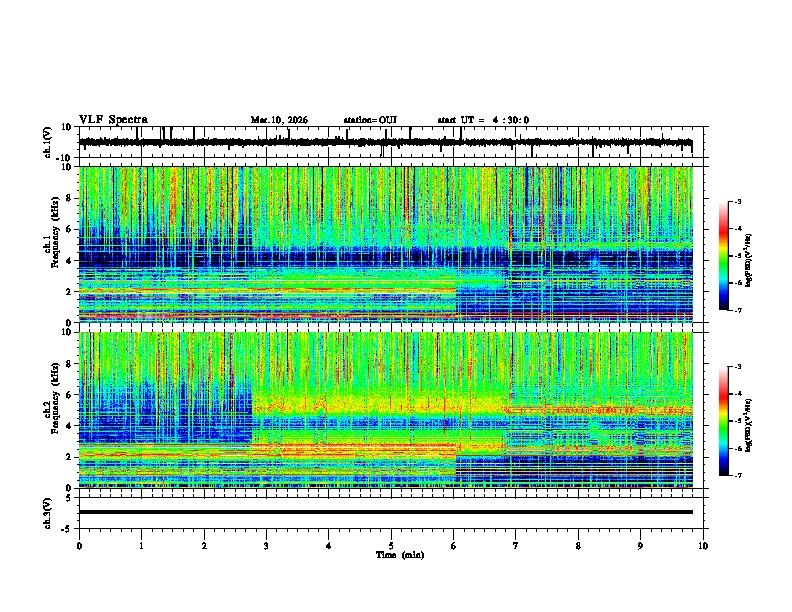Click the "-3" label on ch.1 colorbar
This screenshot has height=612, width=792.
[x=737, y=201]
